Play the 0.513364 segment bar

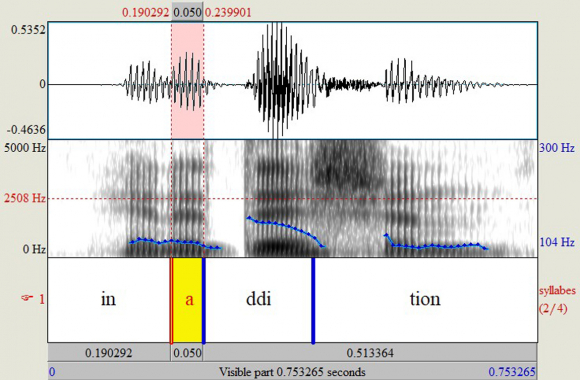370,353
